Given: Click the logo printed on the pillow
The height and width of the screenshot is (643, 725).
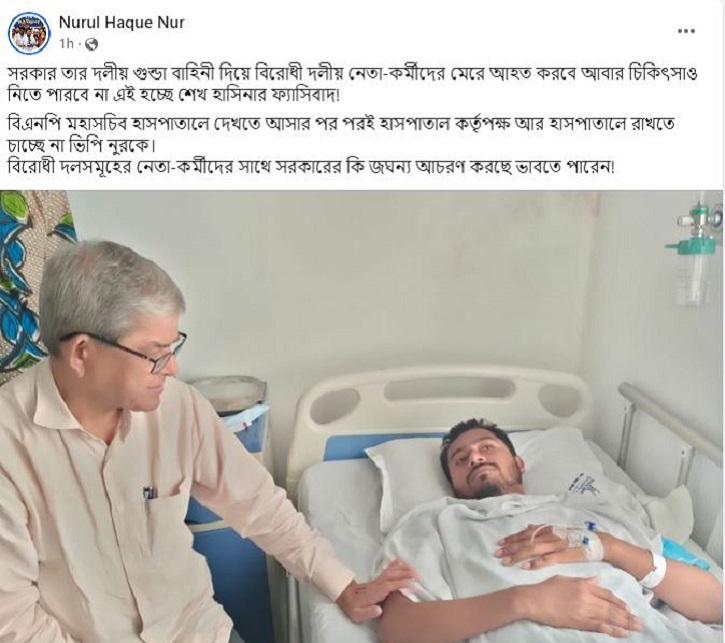Looking at the screenshot, I should tap(586, 485).
